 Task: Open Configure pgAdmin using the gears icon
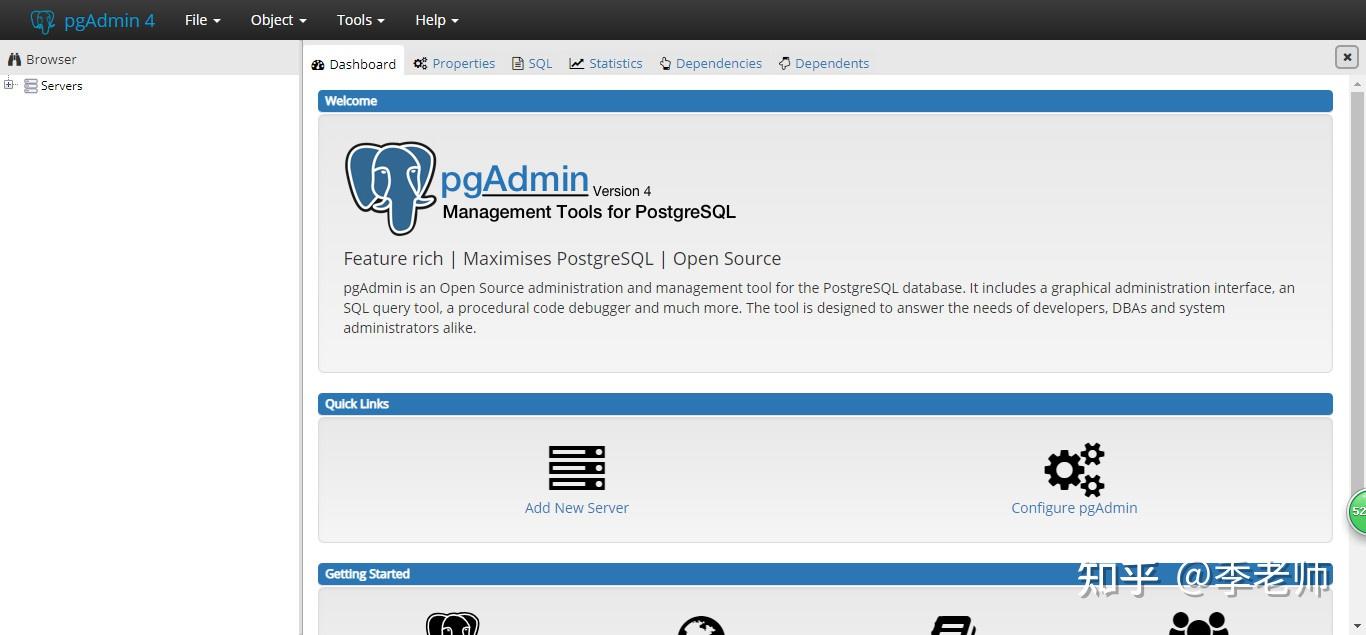pos(1074,469)
